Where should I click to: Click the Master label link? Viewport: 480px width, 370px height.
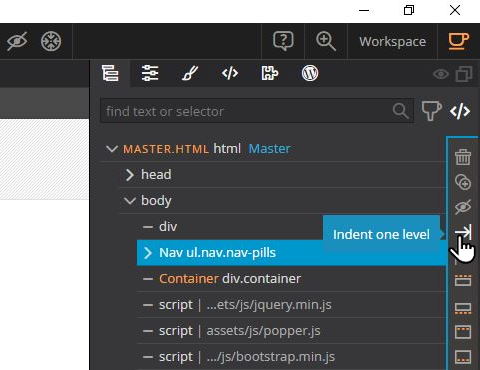269,149
